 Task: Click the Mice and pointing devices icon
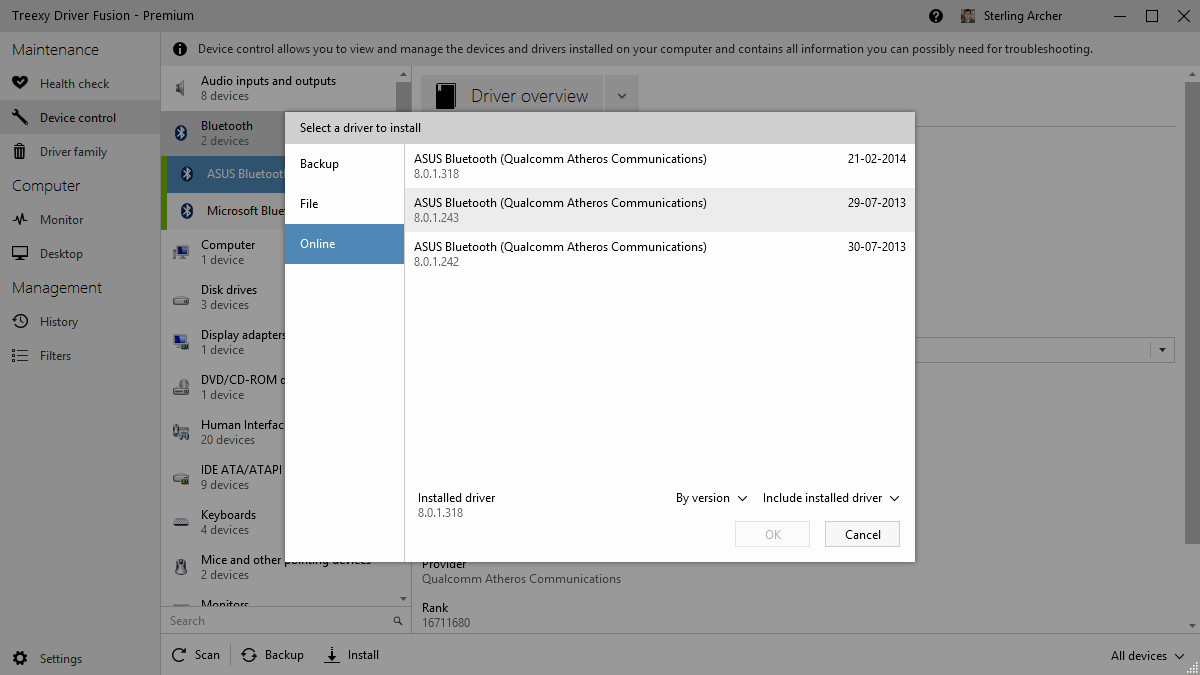[181, 567]
